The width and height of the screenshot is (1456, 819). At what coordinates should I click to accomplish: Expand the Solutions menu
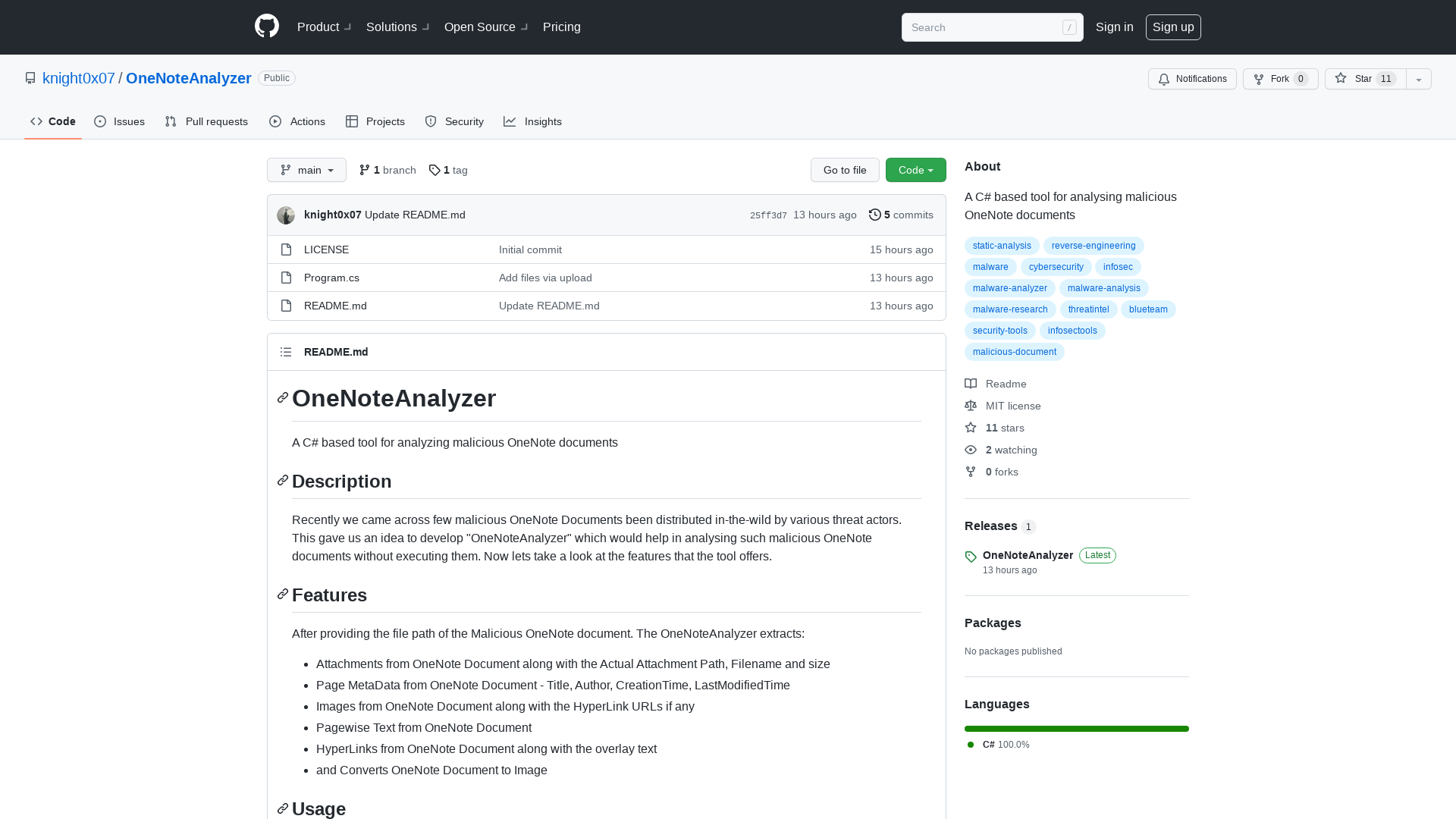pos(397,27)
